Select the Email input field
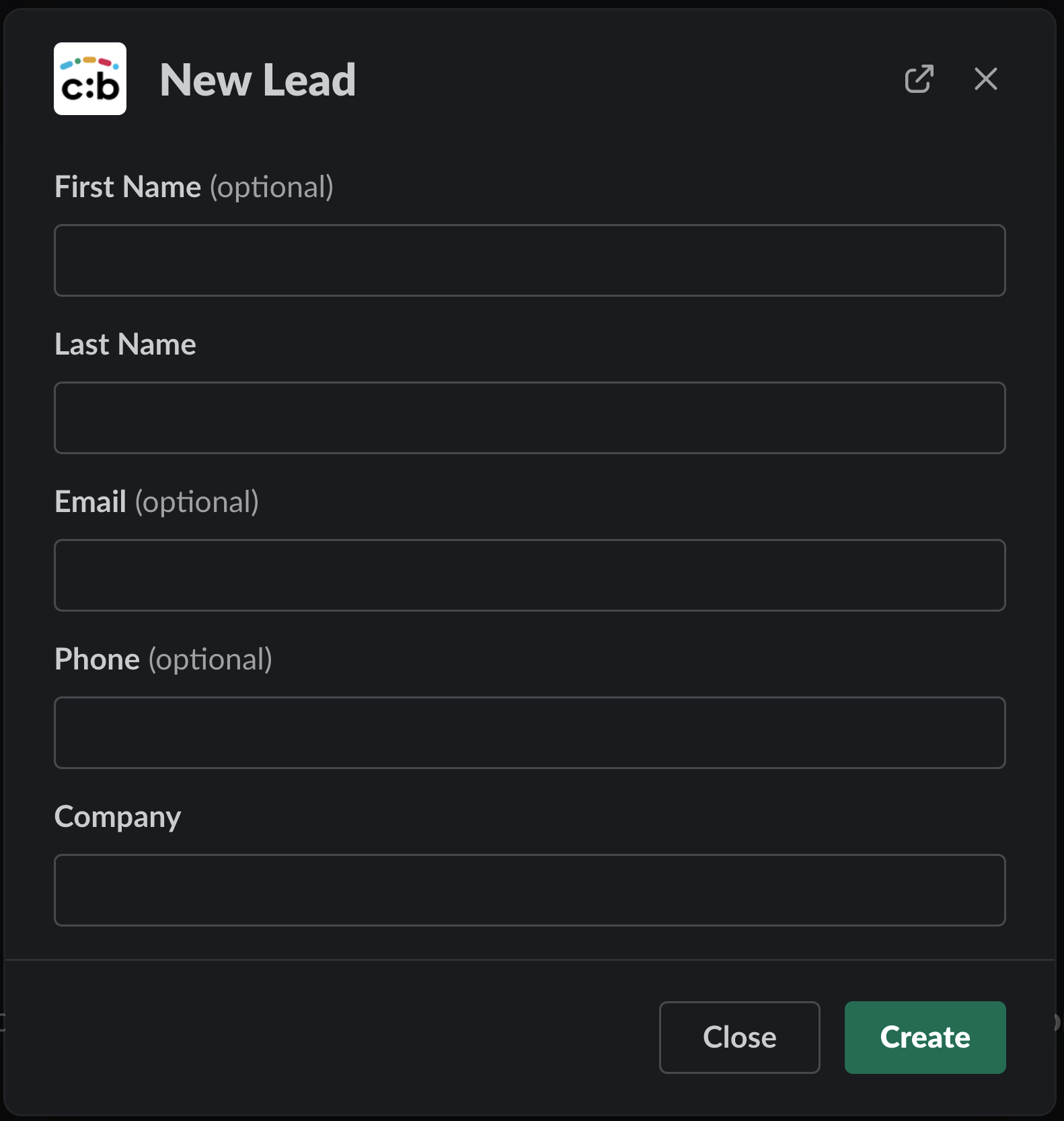The height and width of the screenshot is (1121, 1064). pos(529,575)
